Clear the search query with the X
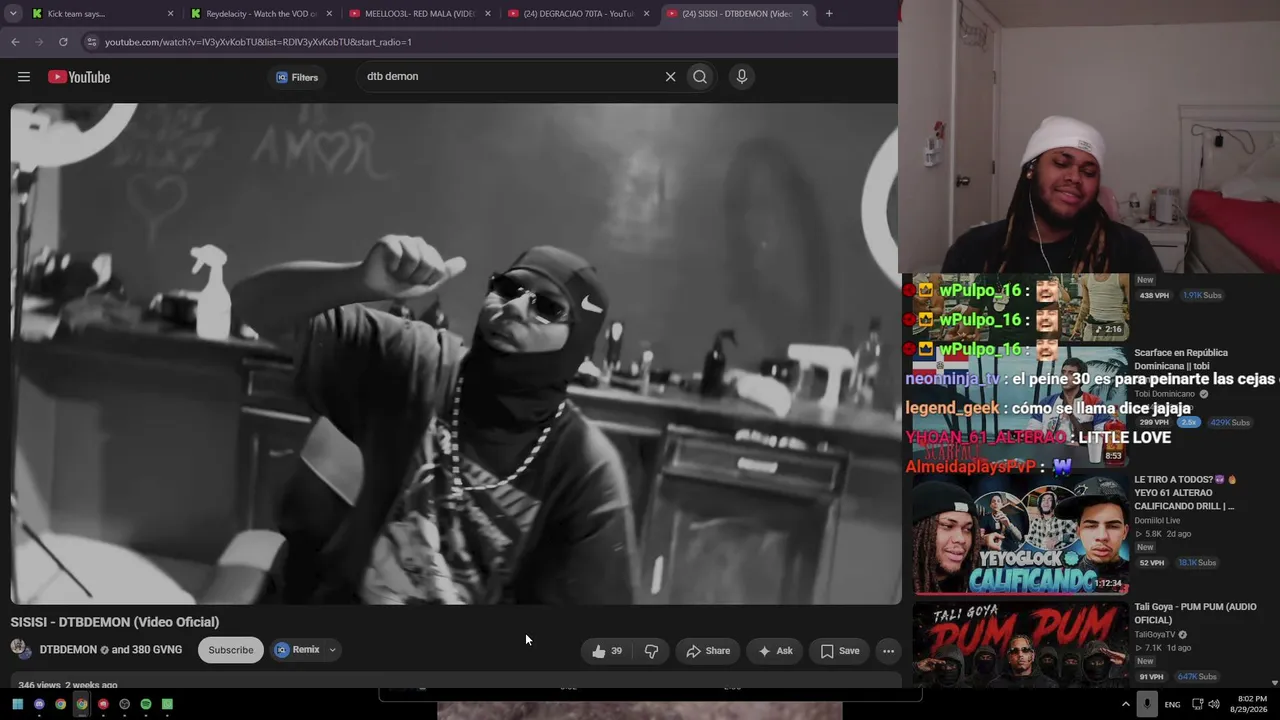1280x720 pixels. click(x=670, y=77)
